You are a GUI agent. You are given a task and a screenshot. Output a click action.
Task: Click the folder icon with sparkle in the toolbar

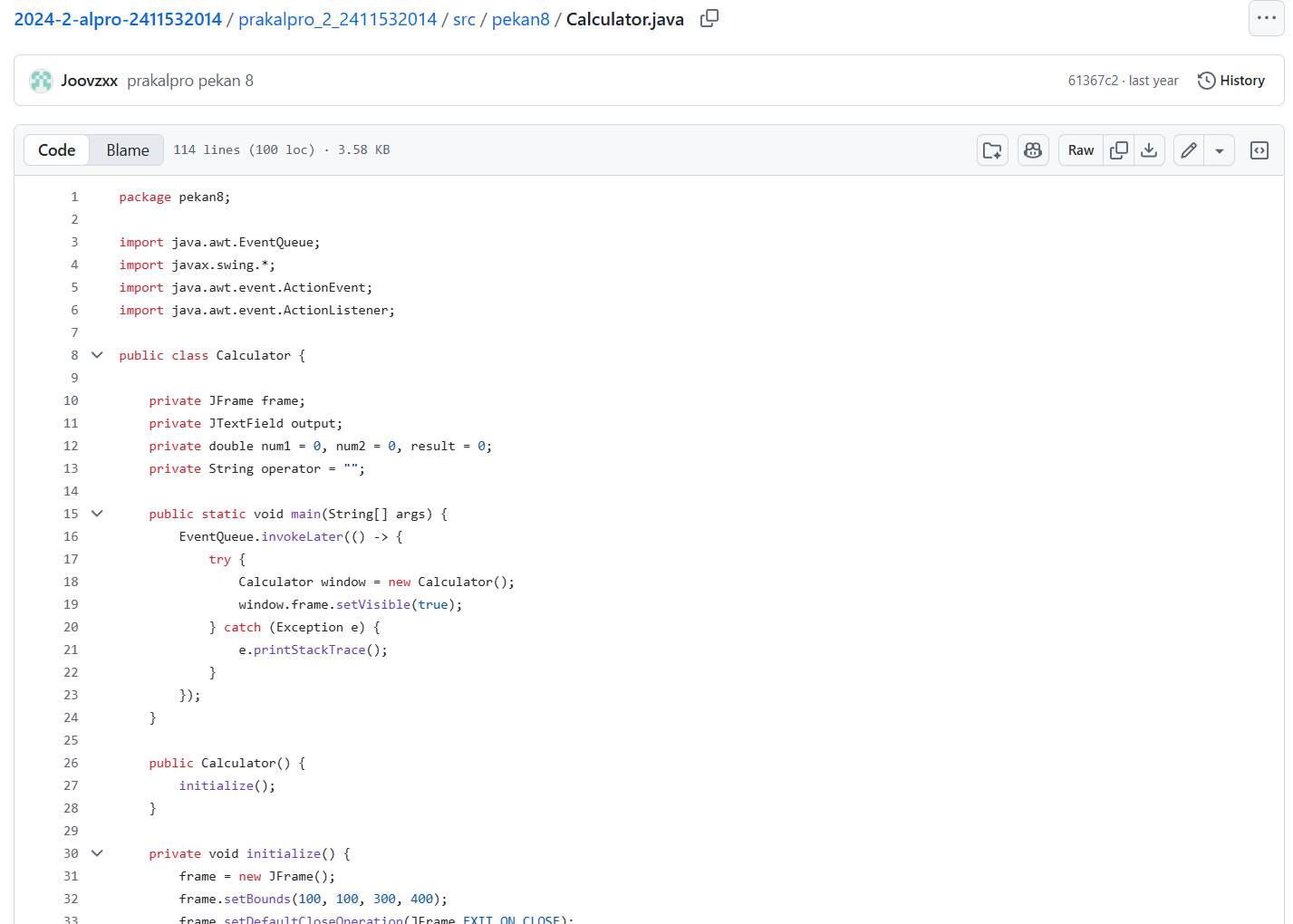tap(993, 150)
